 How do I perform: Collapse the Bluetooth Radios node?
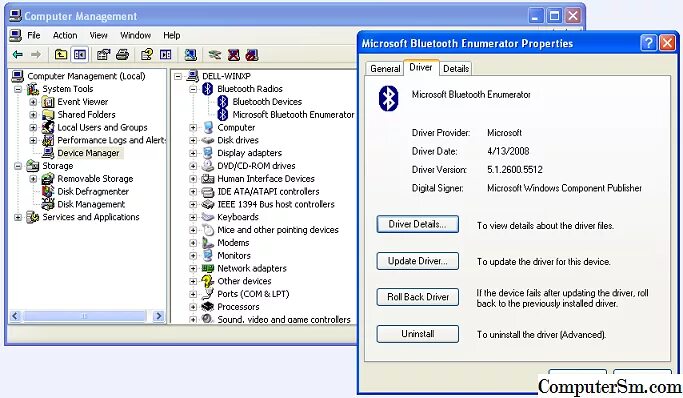193,89
